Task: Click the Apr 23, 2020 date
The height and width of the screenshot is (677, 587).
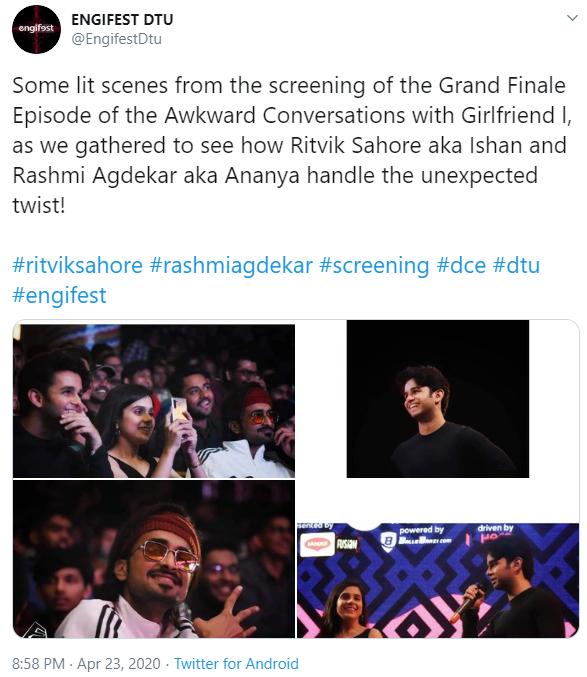Action: (119, 664)
